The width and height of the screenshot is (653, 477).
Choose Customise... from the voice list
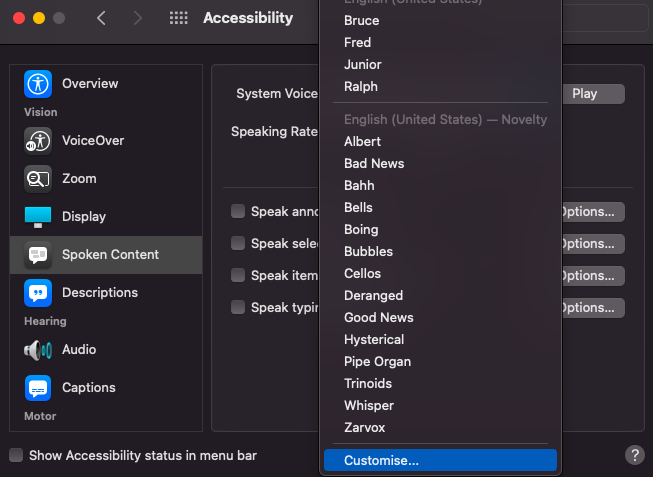point(381,460)
